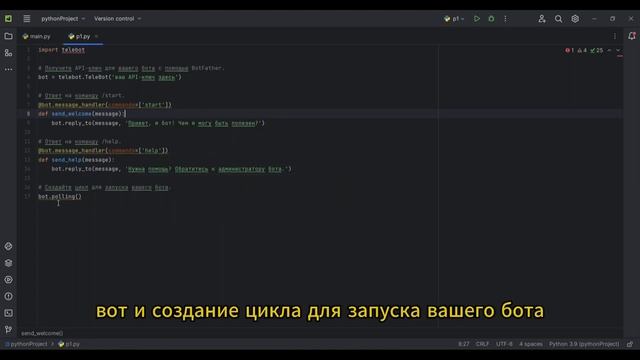Click send_welcome() breadcrumb
This screenshot has width=640, height=360.
click(x=42, y=333)
